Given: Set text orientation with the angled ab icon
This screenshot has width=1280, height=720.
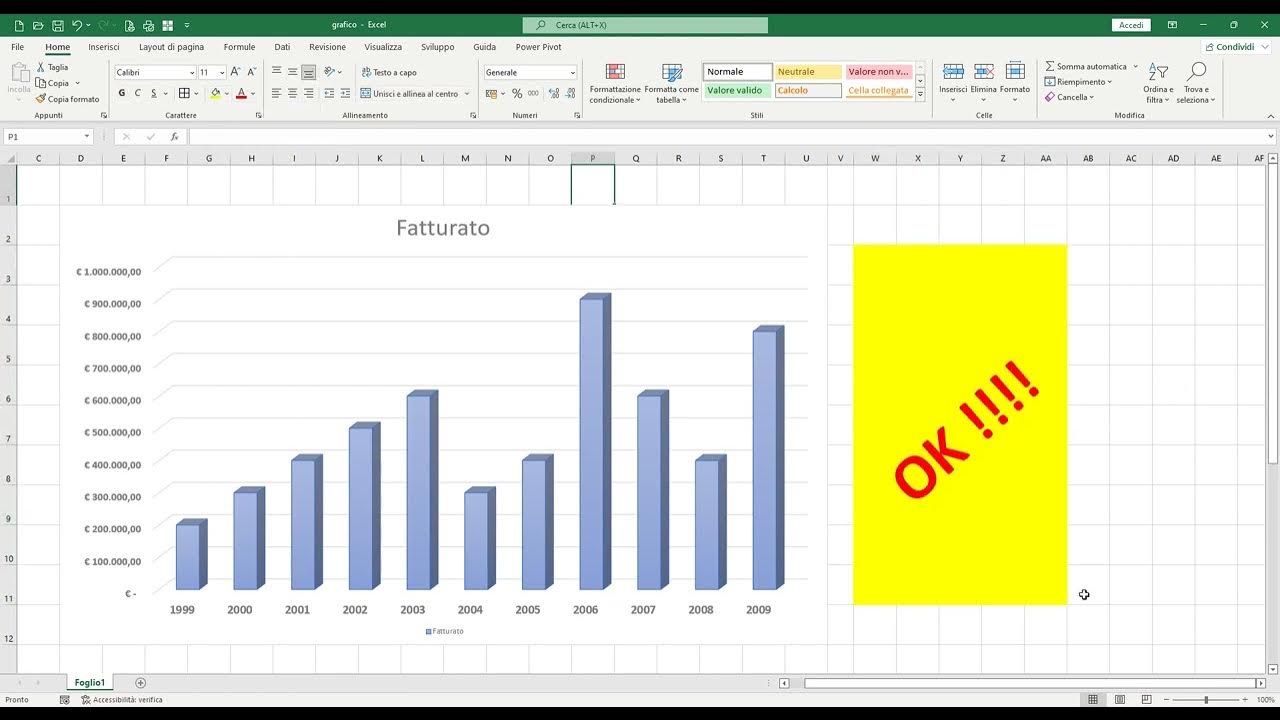Looking at the screenshot, I should tap(330, 72).
